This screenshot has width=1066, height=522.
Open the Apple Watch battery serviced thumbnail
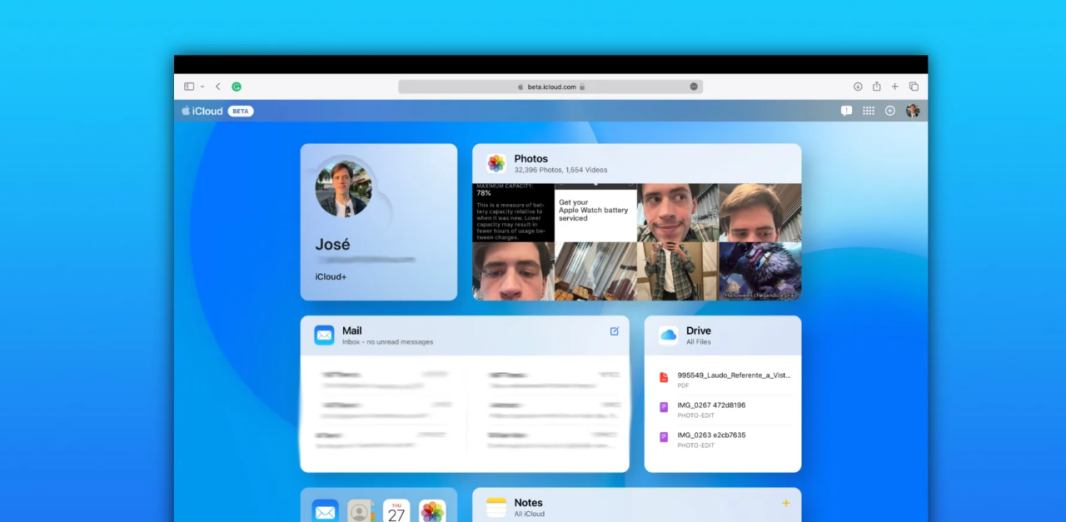point(596,213)
